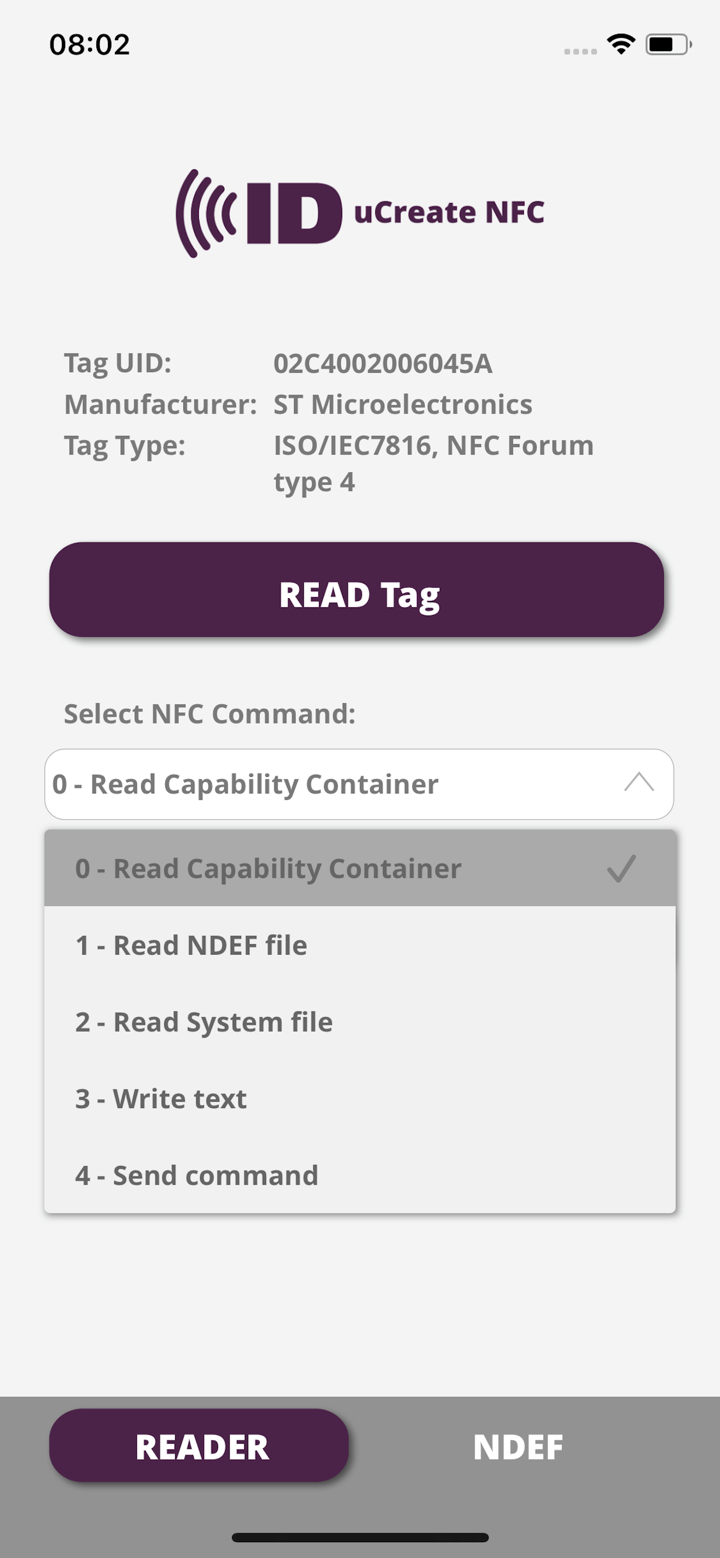Collapse the NFC command dropdown chevron
This screenshot has height=1558, width=720.
[640, 783]
